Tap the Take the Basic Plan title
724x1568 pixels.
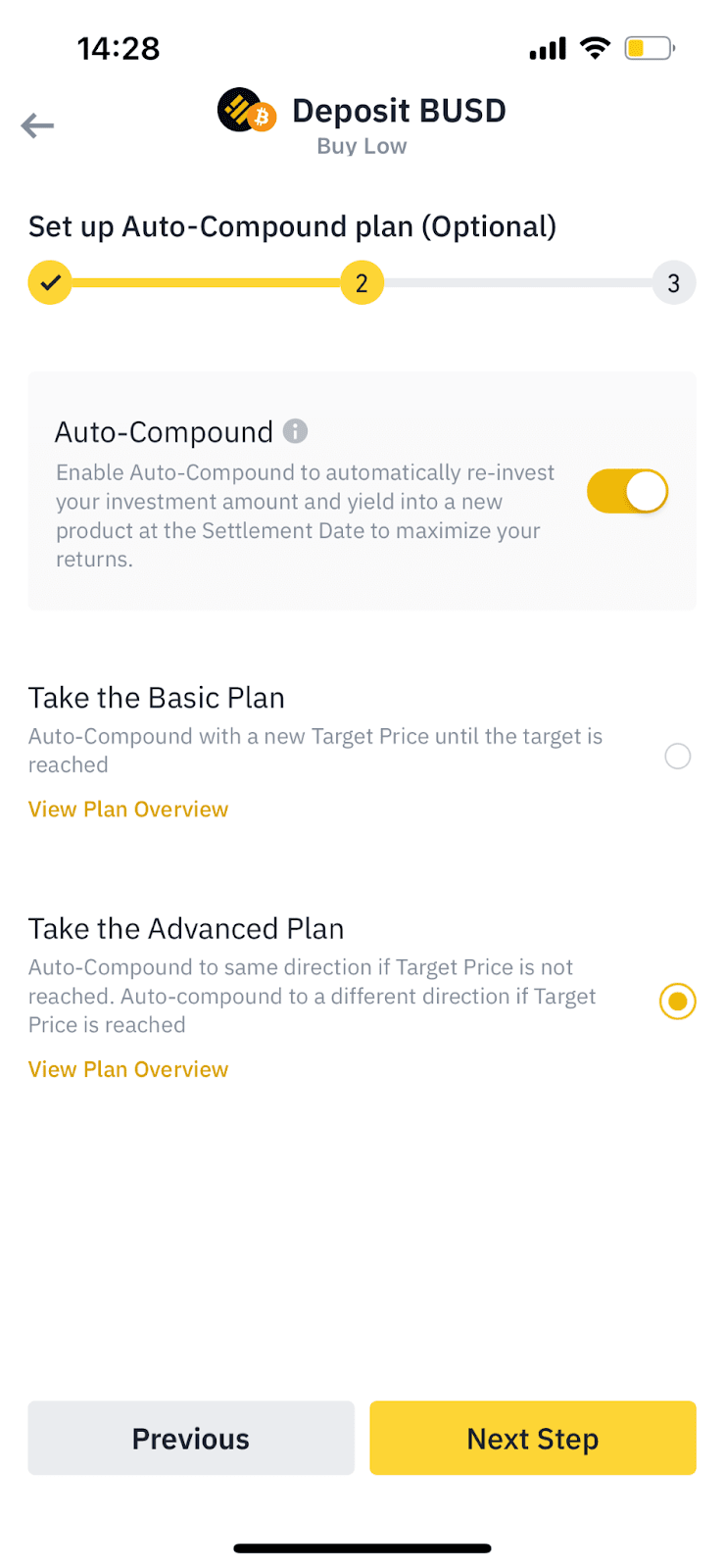157,698
